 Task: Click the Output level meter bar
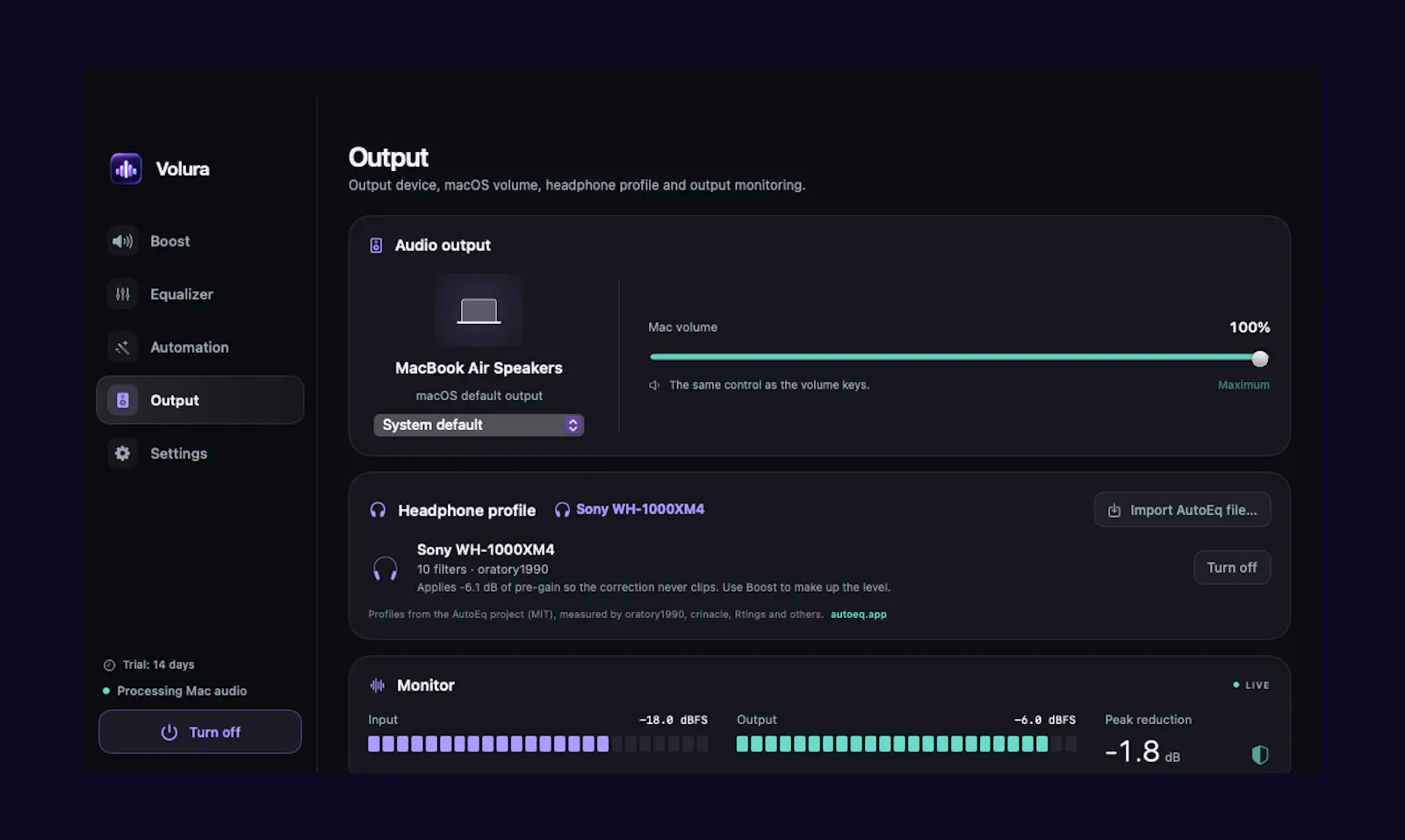(x=906, y=744)
